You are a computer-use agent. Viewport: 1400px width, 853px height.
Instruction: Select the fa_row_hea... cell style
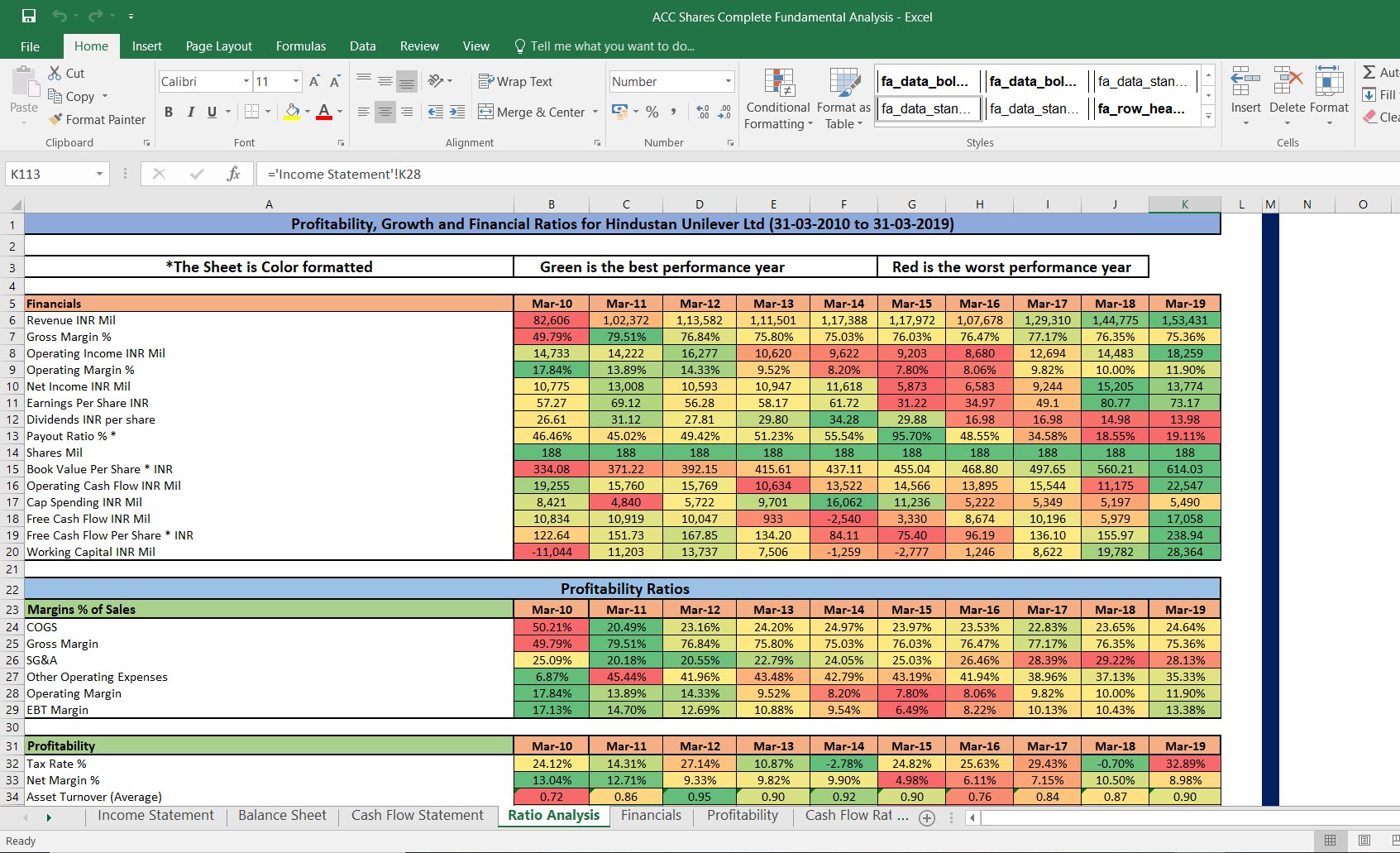[x=1141, y=108]
